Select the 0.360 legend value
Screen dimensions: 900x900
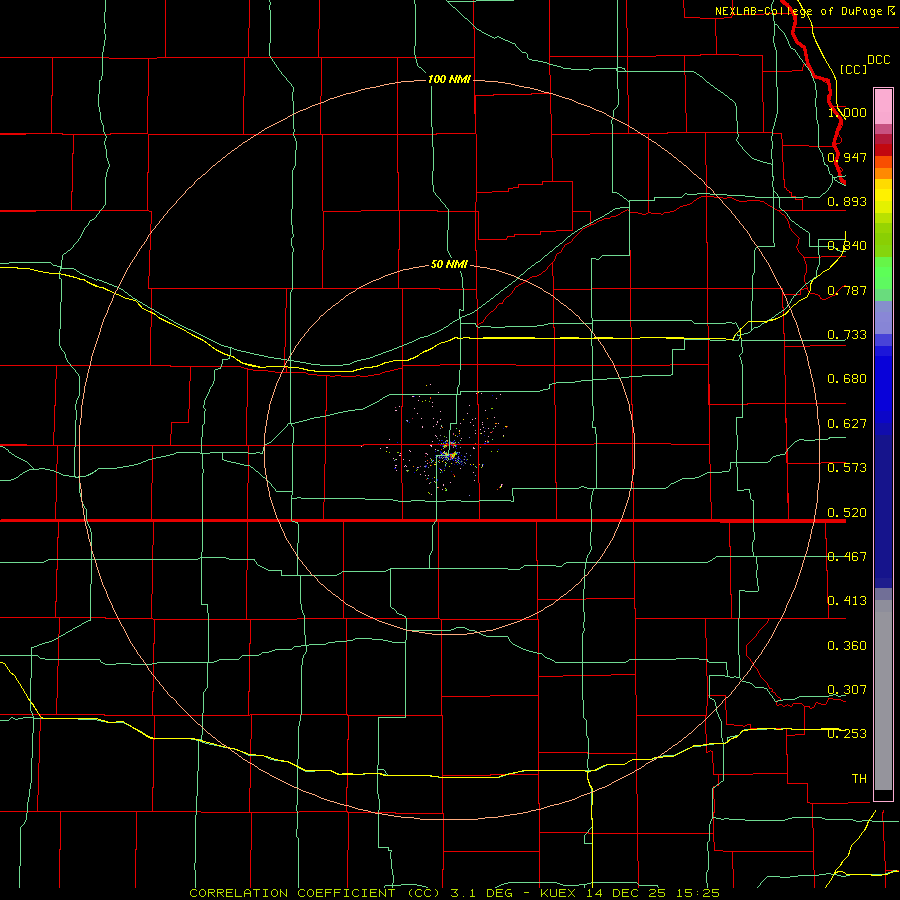point(847,646)
